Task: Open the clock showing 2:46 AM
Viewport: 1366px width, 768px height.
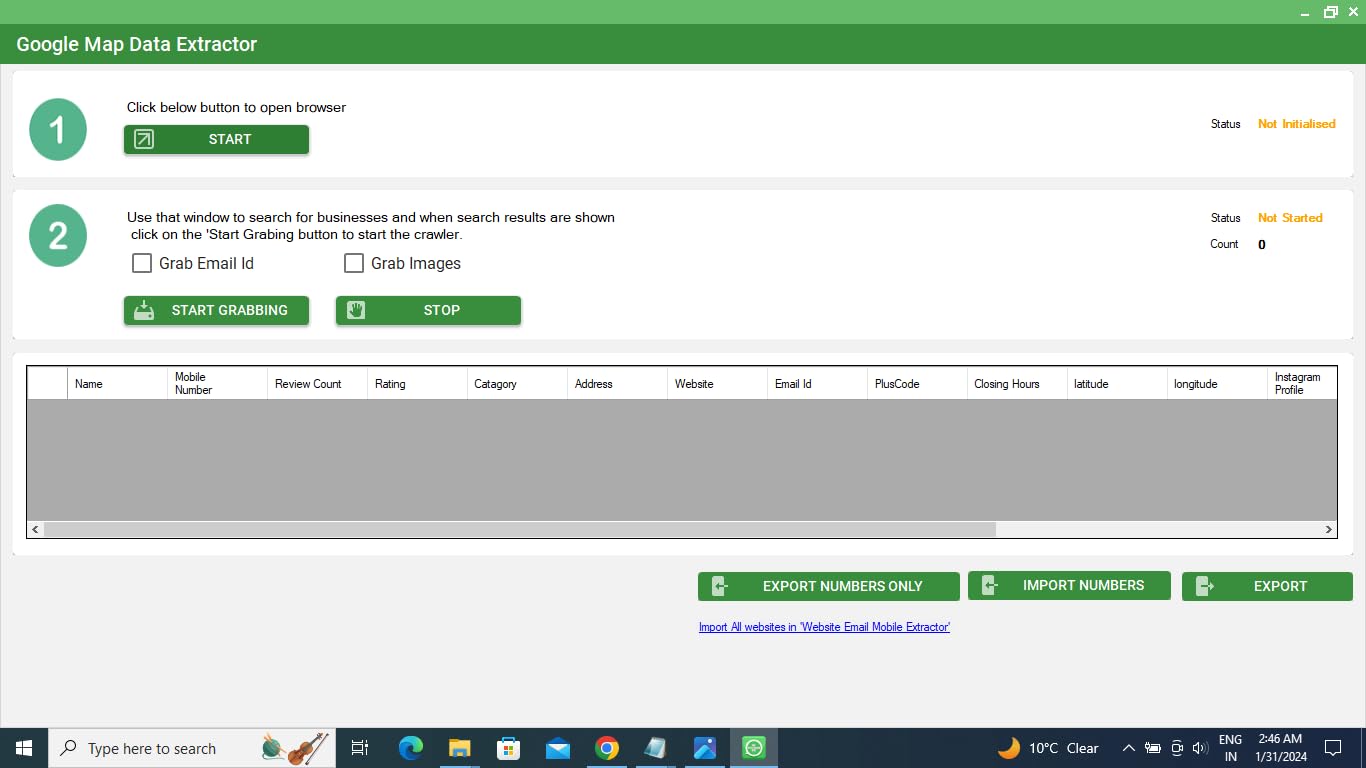Action: (x=1279, y=748)
